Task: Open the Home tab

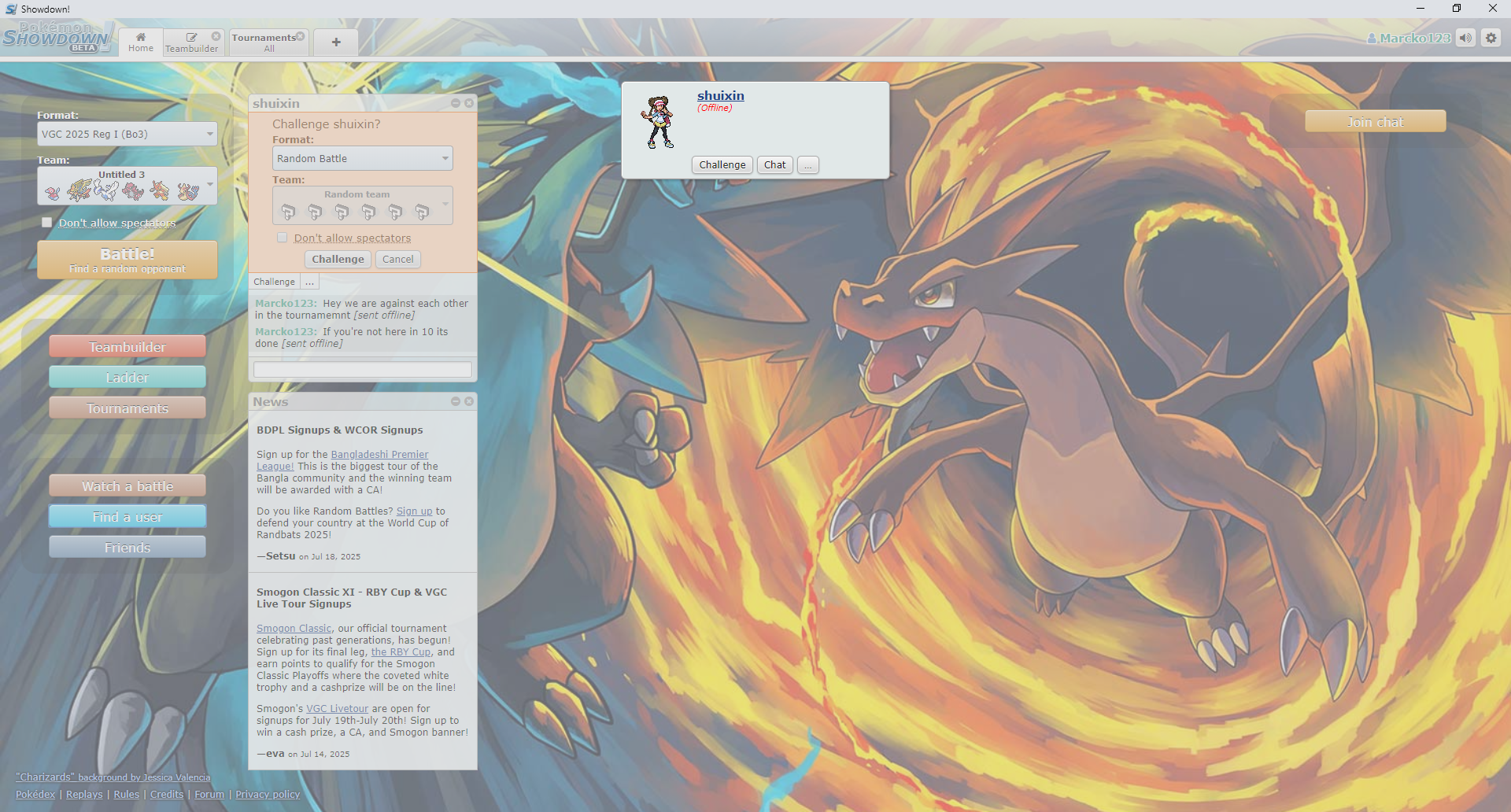Action: click(x=141, y=42)
